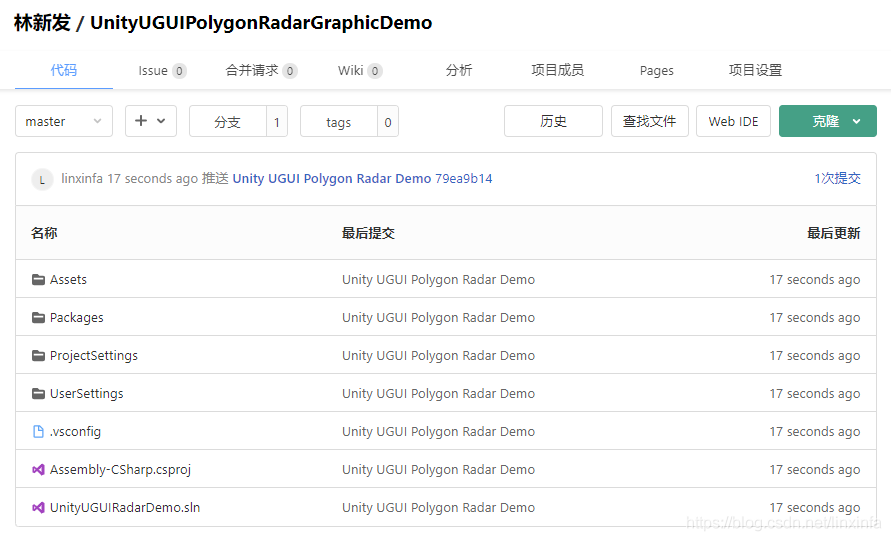Click the Packages row commit message
Viewport: 891px width, 541px height.
pyautogui.click(x=438, y=318)
